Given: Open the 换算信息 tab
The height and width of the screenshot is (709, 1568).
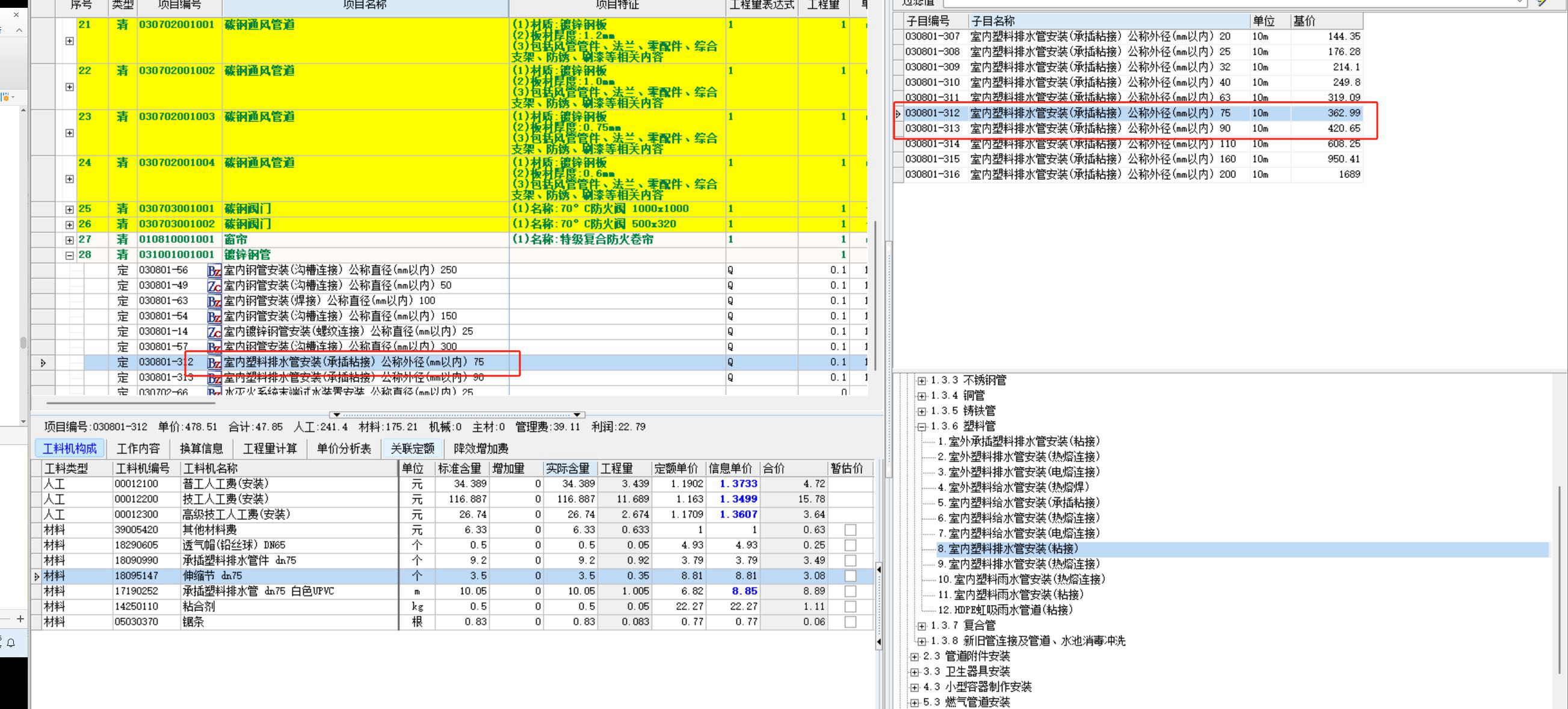Looking at the screenshot, I should pos(202,449).
